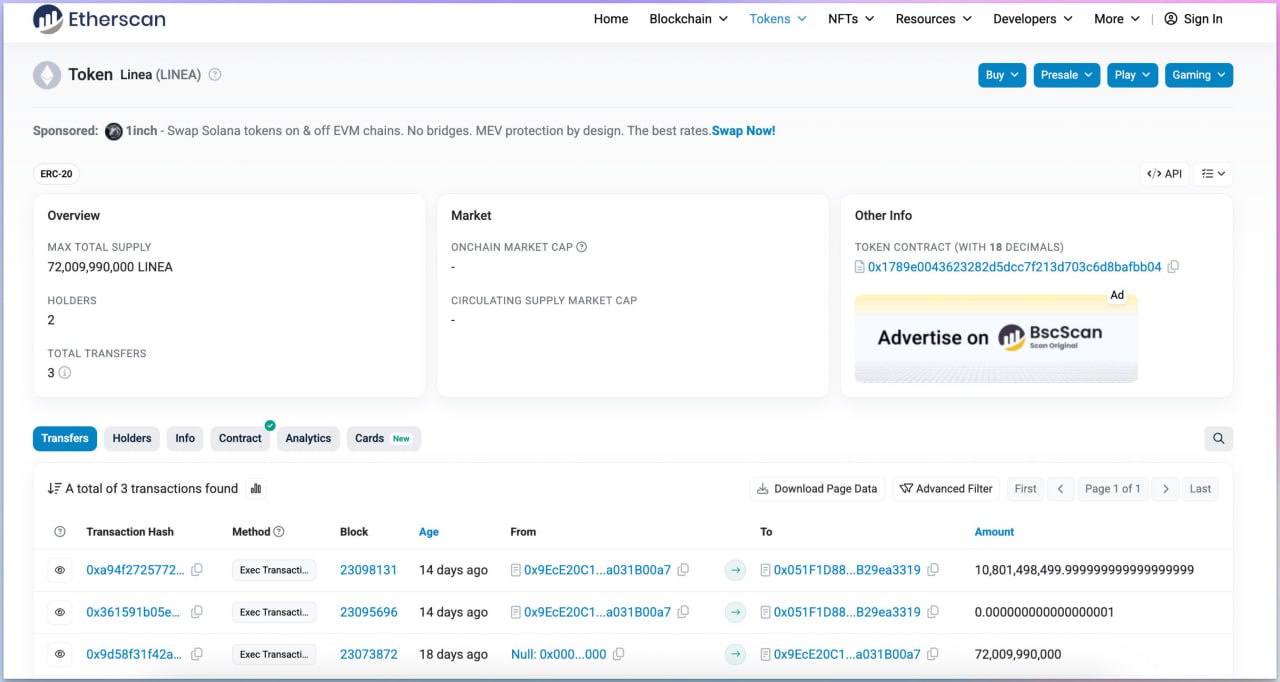Open Onchain Market Cap help icon
Screen dimensions: 1280x682
582,247
